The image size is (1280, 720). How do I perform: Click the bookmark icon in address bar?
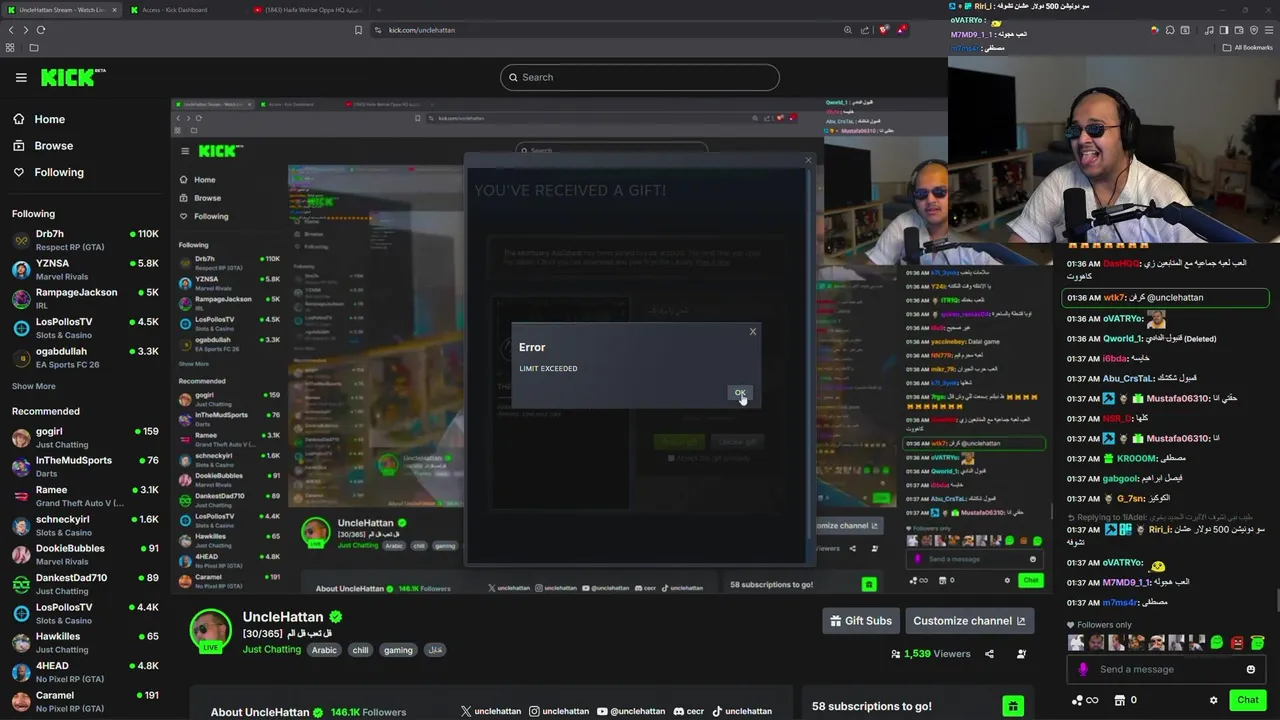[x=359, y=30]
